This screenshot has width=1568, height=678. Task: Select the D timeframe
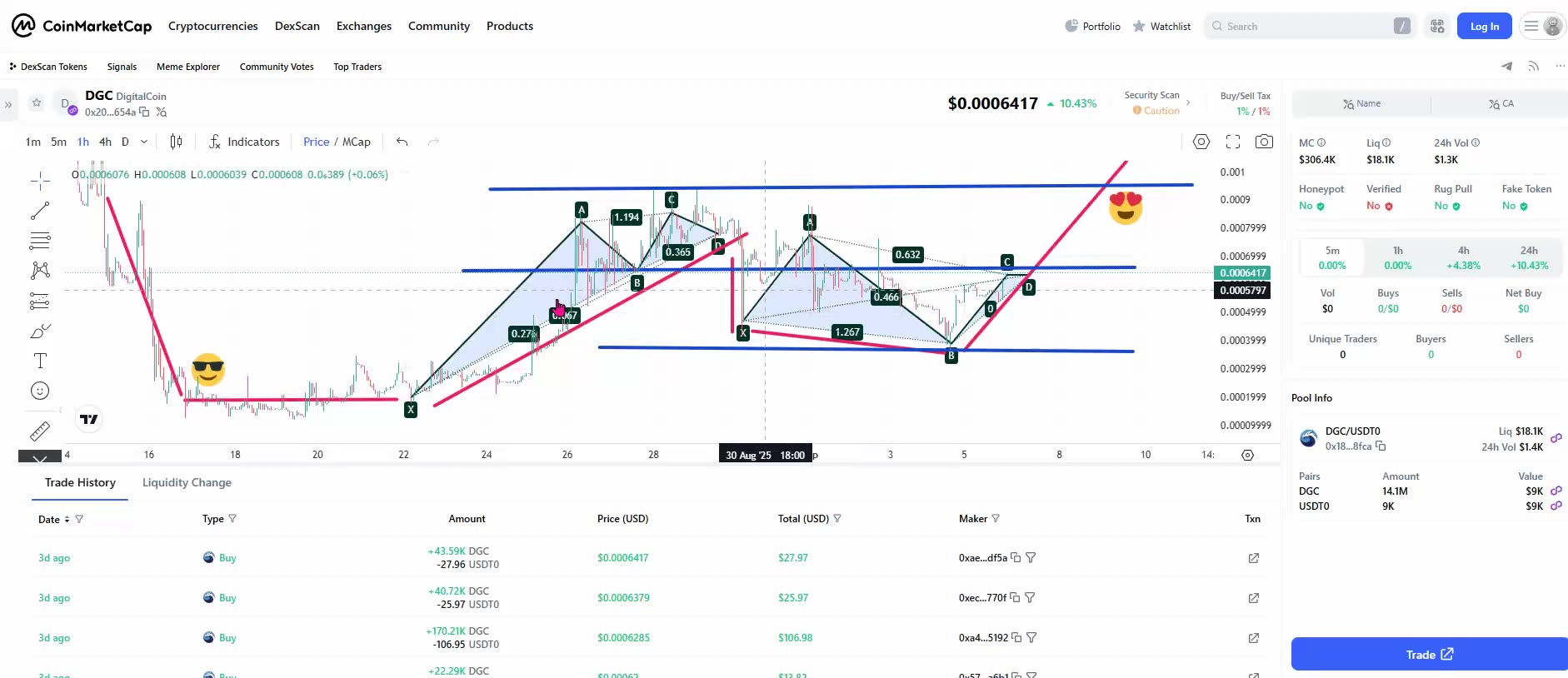coord(125,142)
